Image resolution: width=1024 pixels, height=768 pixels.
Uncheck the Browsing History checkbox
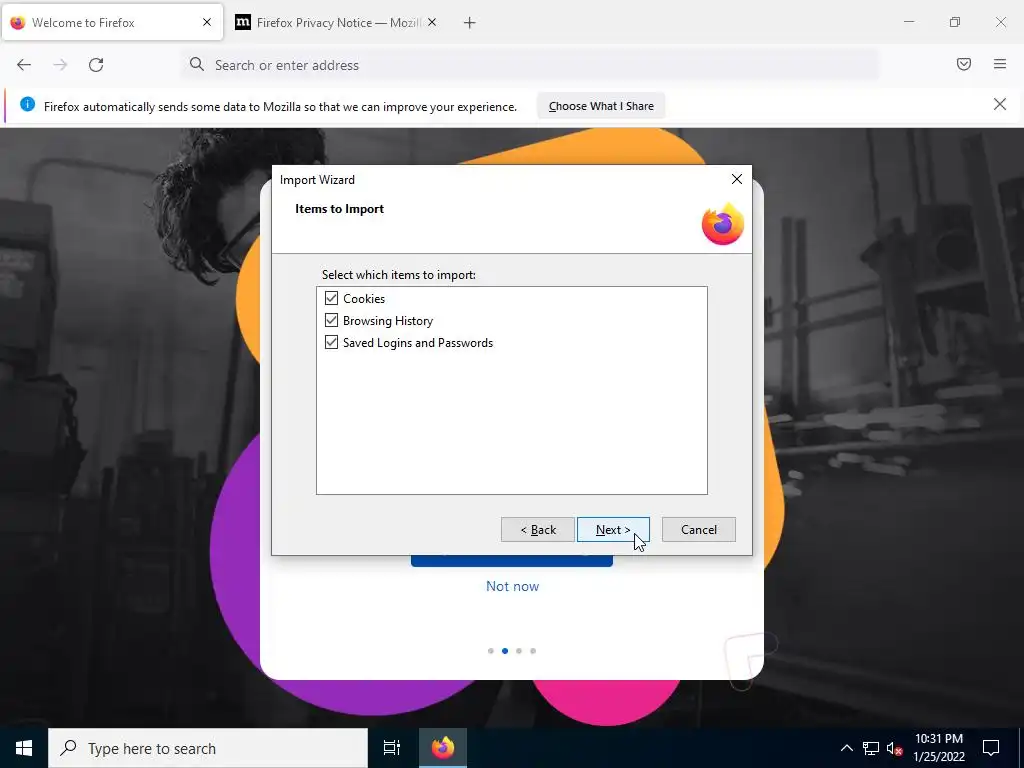pos(331,321)
